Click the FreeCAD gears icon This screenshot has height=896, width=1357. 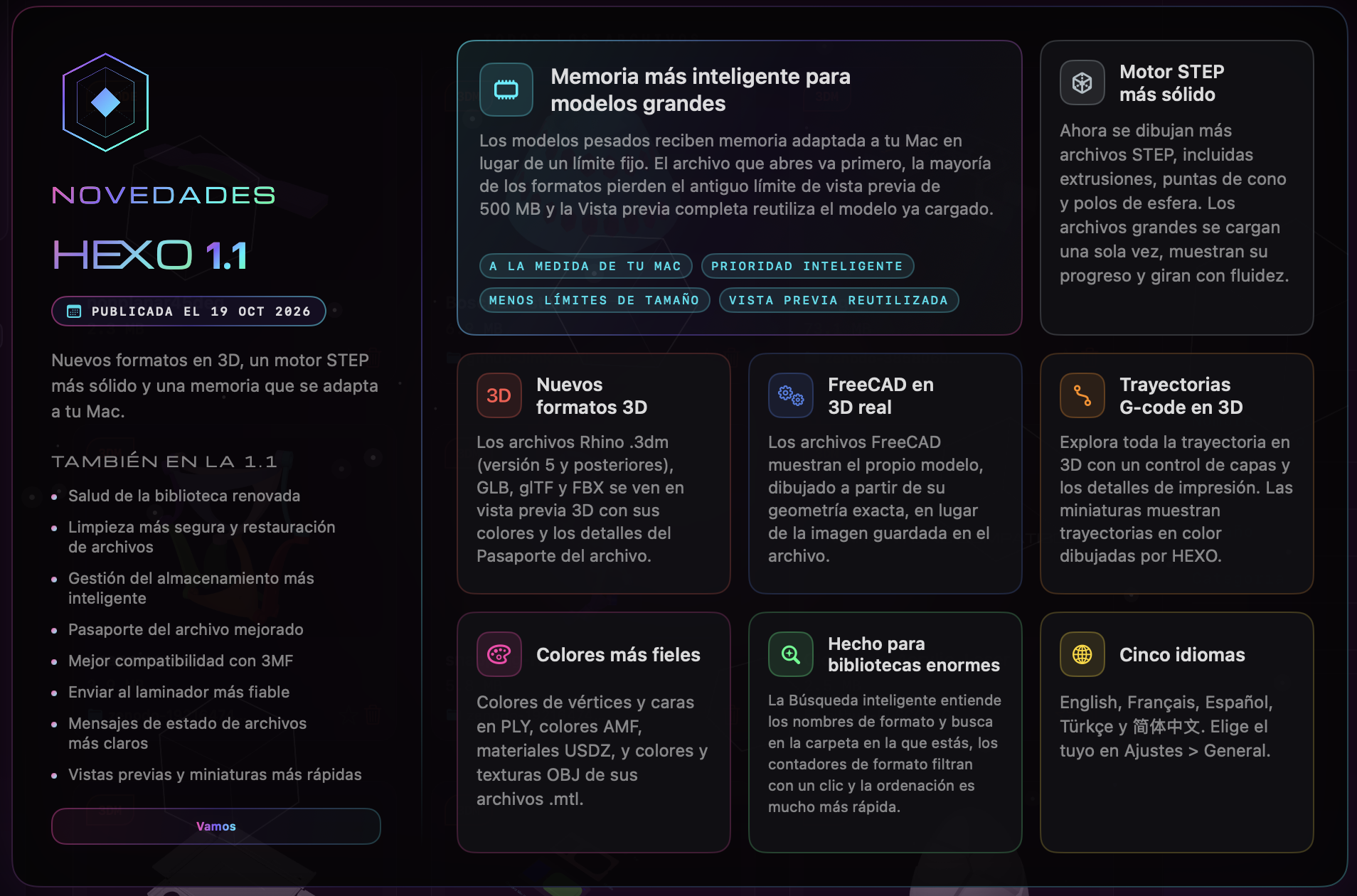tap(790, 395)
